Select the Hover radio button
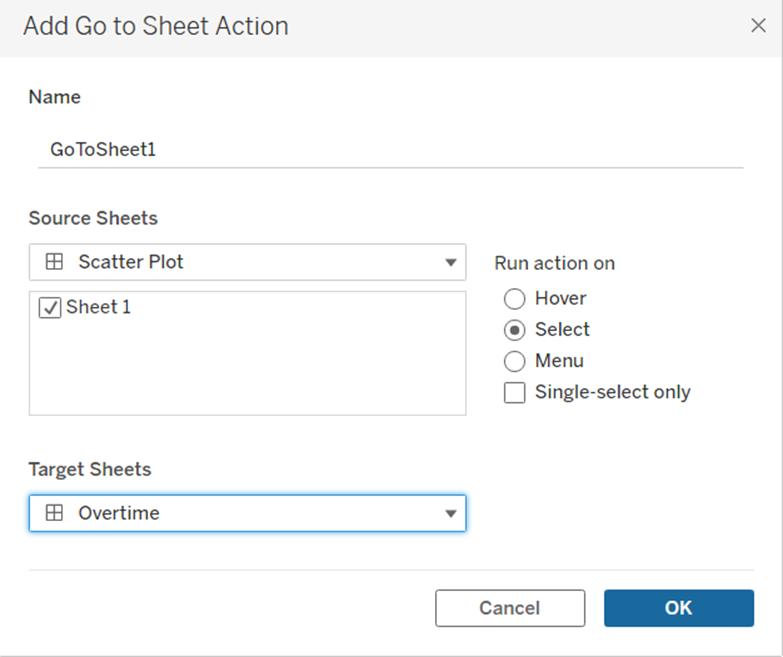The height and width of the screenshot is (657, 783). pos(515,298)
